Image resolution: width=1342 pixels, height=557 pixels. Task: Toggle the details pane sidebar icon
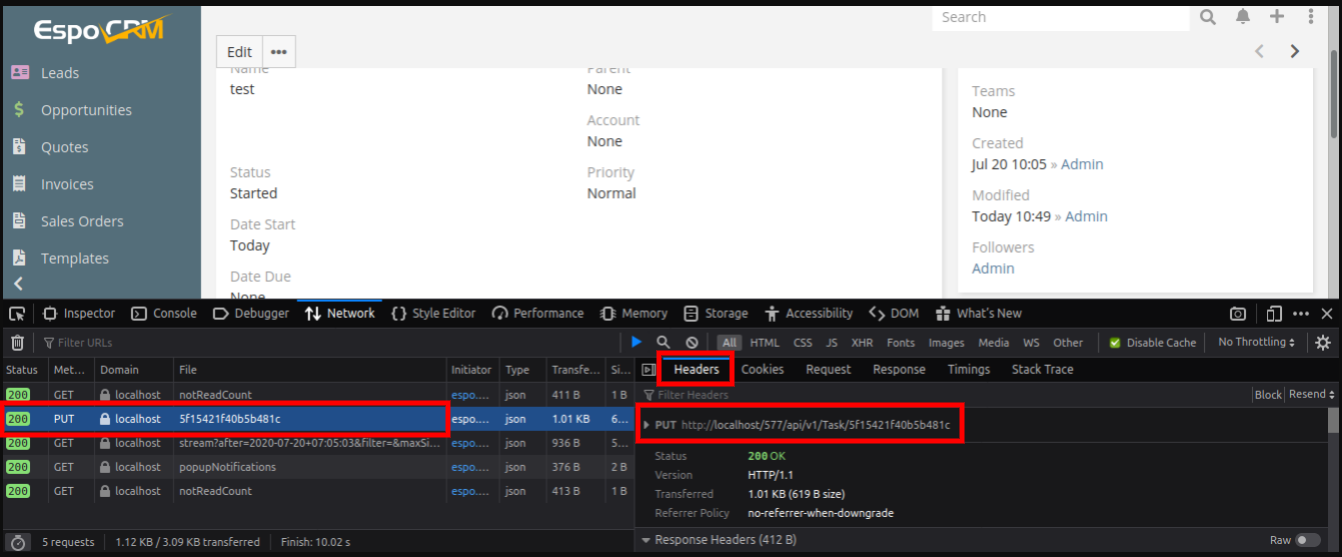click(x=648, y=370)
